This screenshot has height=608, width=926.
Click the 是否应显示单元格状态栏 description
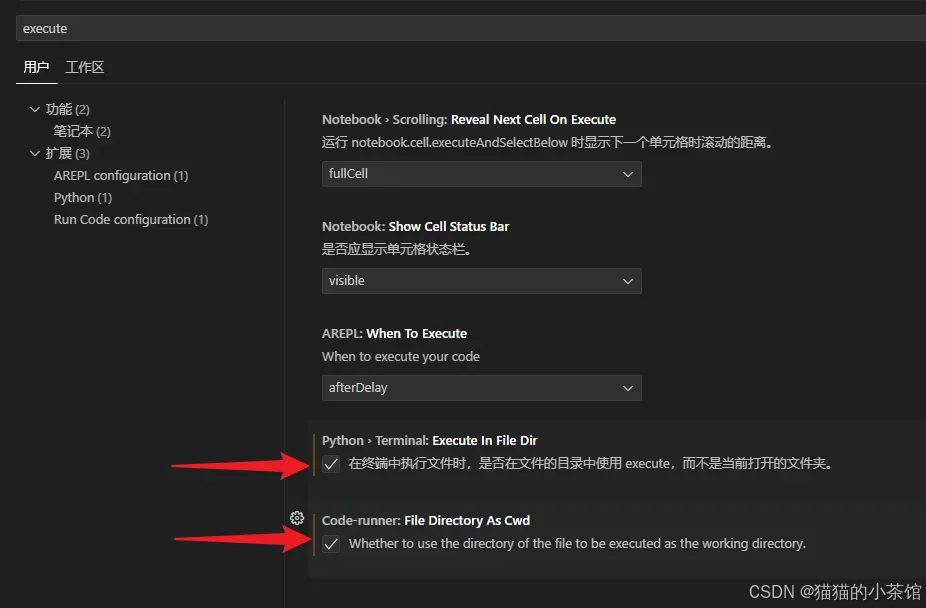tap(397, 249)
